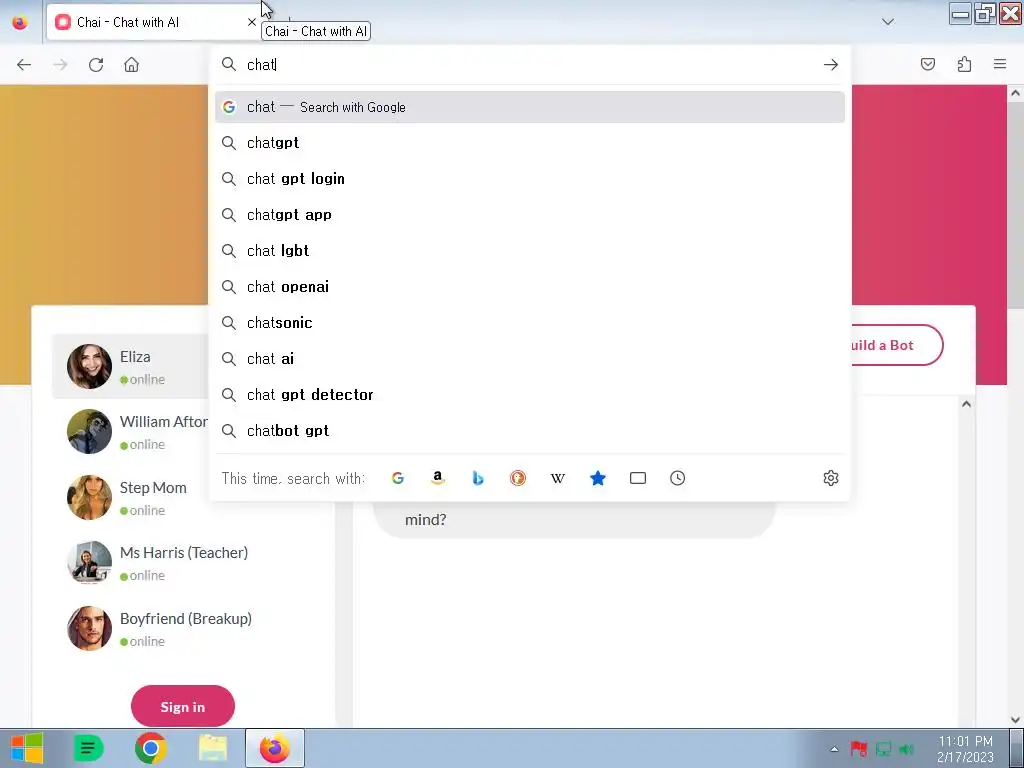
Task: Open the Windows Start menu
Action: coord(27,748)
